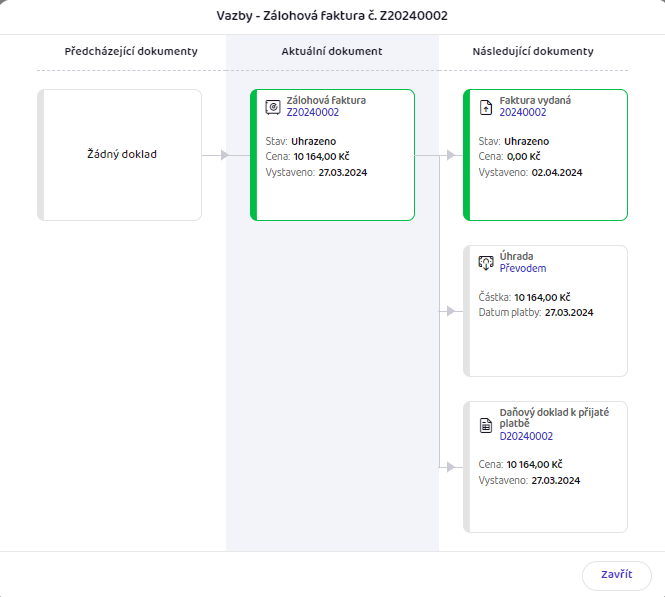This screenshot has width=665, height=597.
Task: Click the green status bar of Zálohová faktura card
Action: [x=254, y=155]
